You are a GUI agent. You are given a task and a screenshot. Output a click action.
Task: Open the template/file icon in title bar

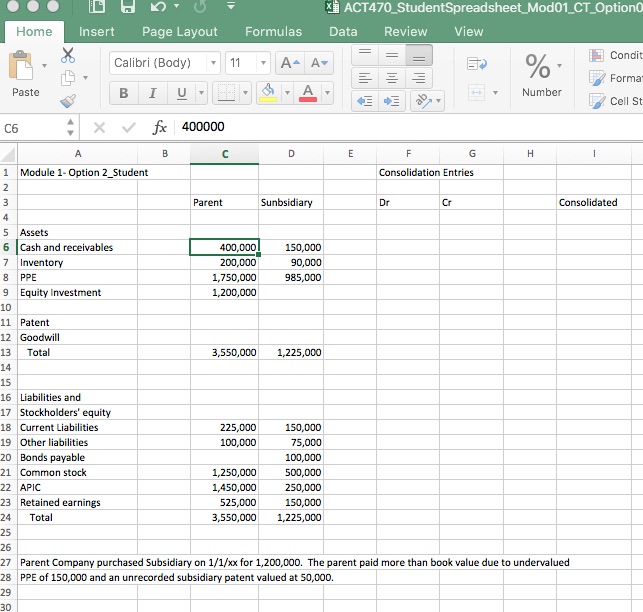coord(97,6)
